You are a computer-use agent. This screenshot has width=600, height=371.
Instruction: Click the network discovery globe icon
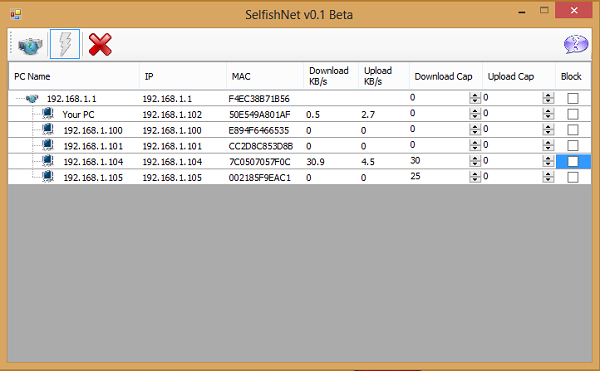point(30,45)
